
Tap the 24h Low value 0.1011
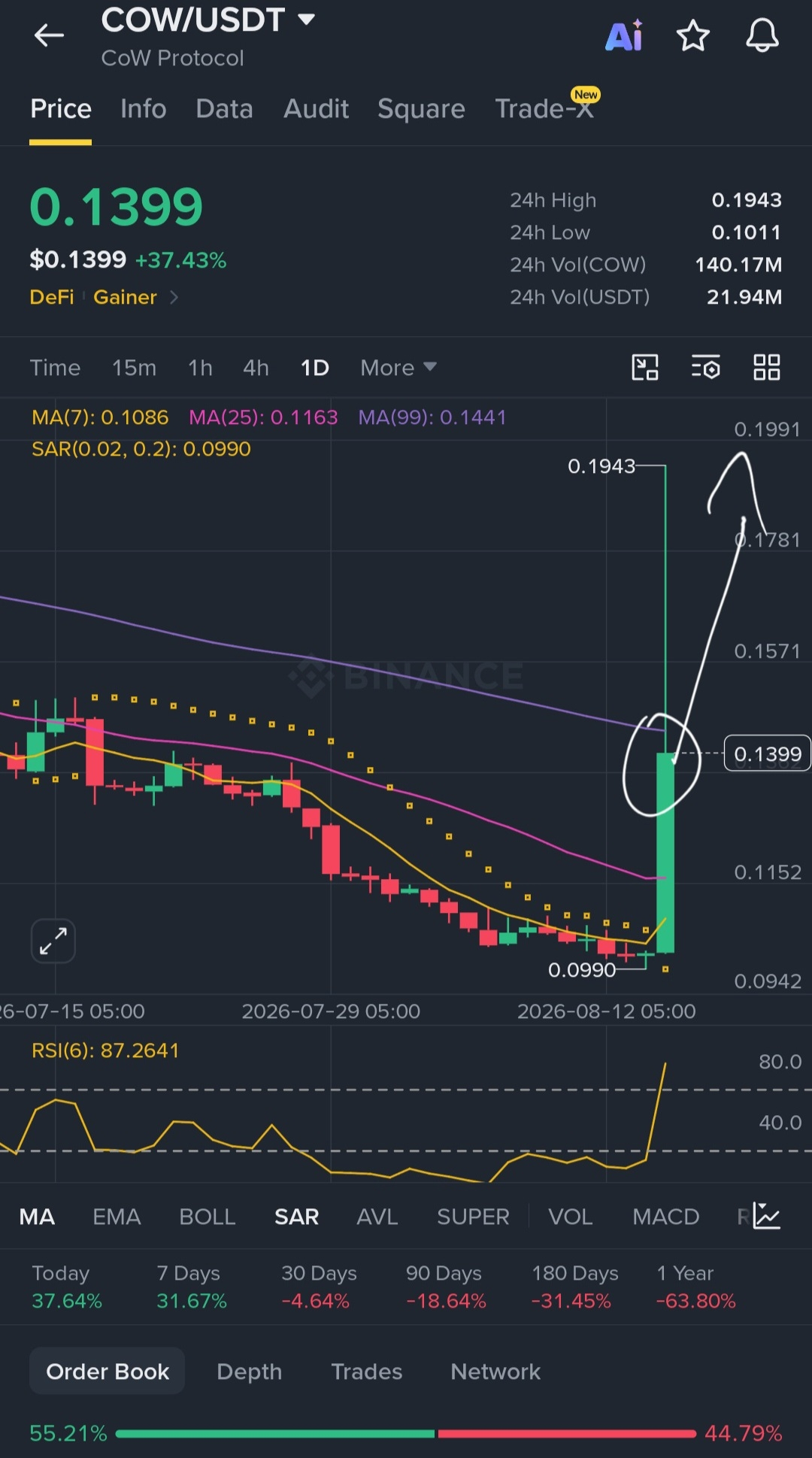(747, 232)
